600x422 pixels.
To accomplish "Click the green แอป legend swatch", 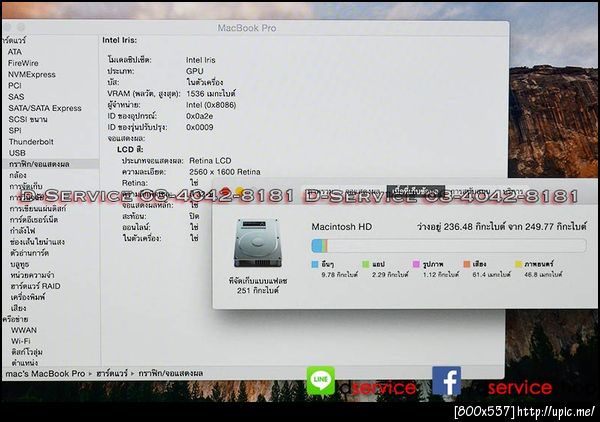I will 365,264.
